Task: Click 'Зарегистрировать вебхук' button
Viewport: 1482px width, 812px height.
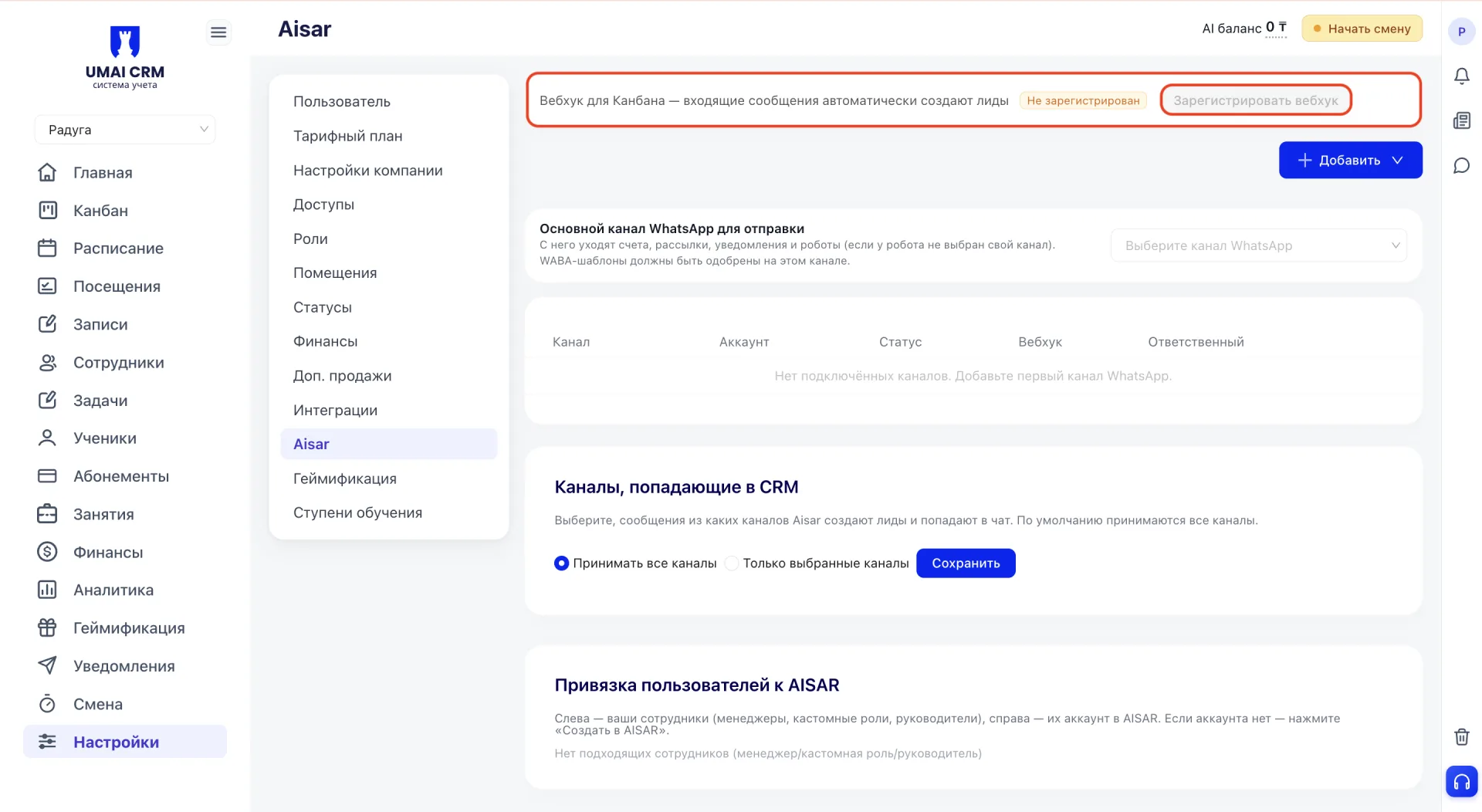Action: pyautogui.click(x=1256, y=100)
